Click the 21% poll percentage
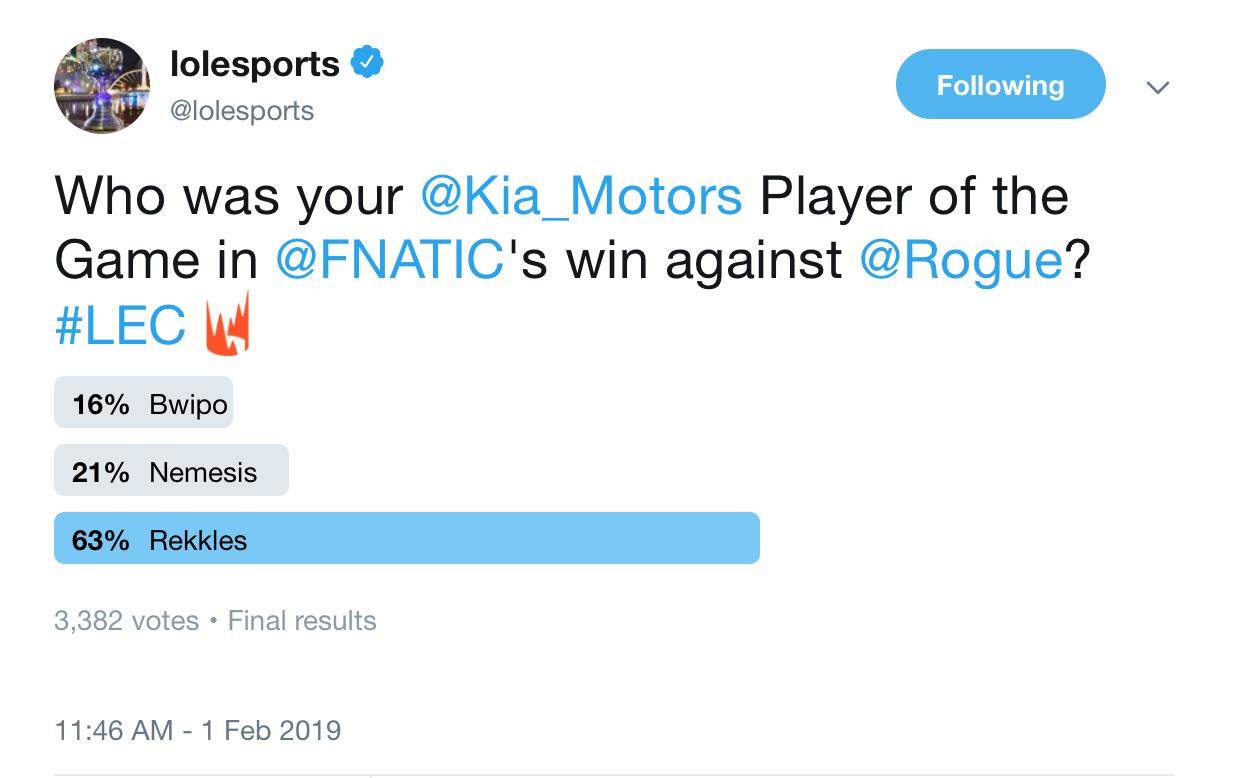Image resolution: width=1236 pixels, height=778 pixels. (x=100, y=472)
